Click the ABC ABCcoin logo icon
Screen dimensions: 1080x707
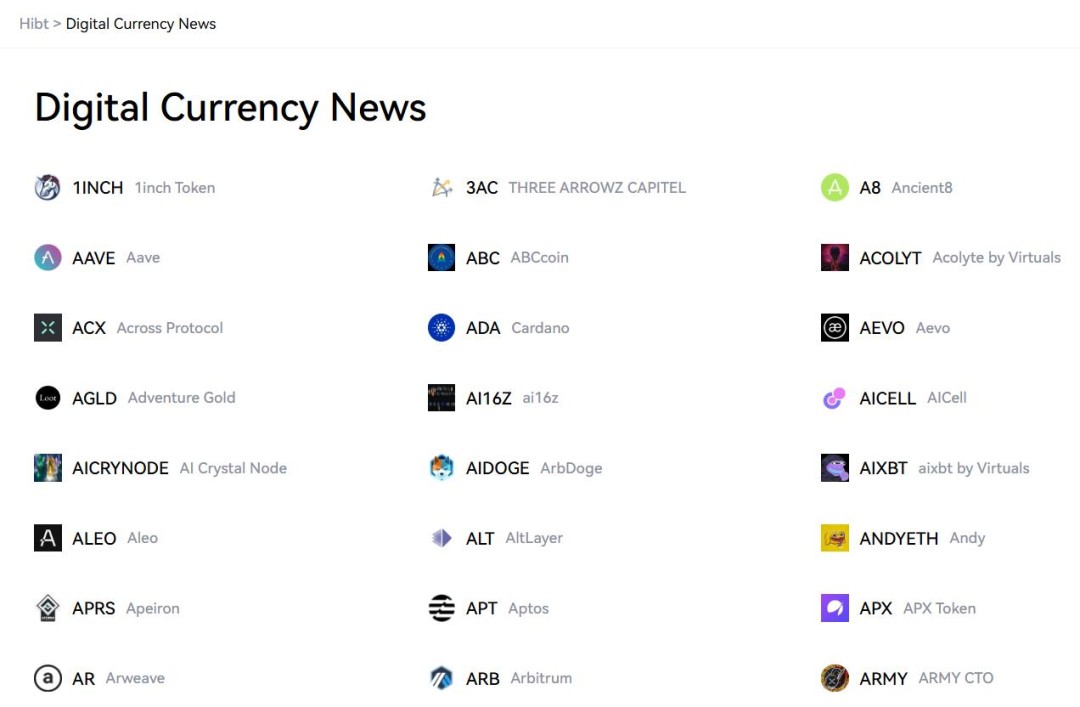pyautogui.click(x=442, y=258)
